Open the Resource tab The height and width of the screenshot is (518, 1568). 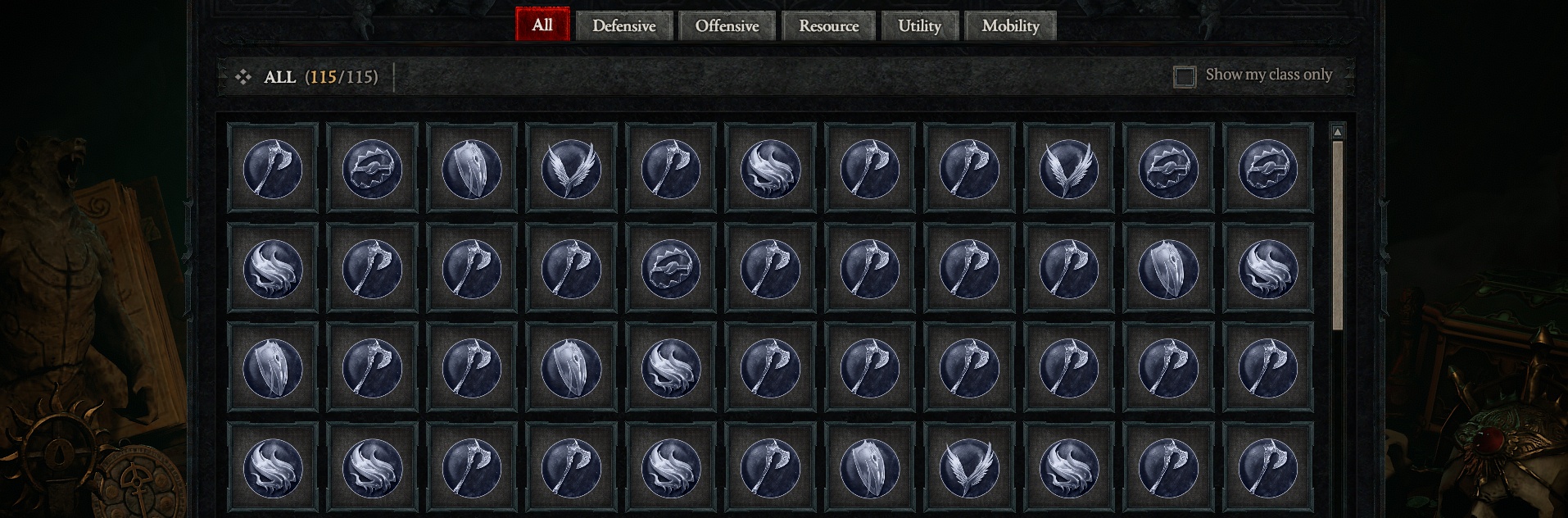pos(829,25)
